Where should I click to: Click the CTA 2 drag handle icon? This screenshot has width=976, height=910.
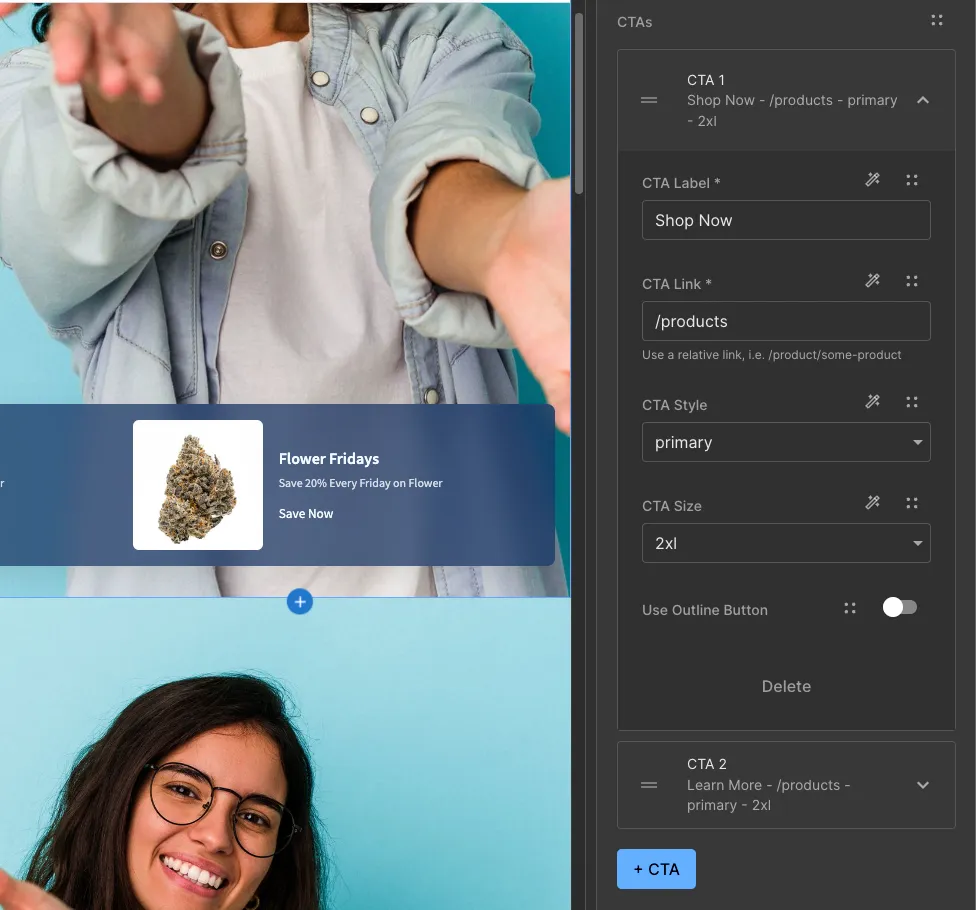point(649,786)
